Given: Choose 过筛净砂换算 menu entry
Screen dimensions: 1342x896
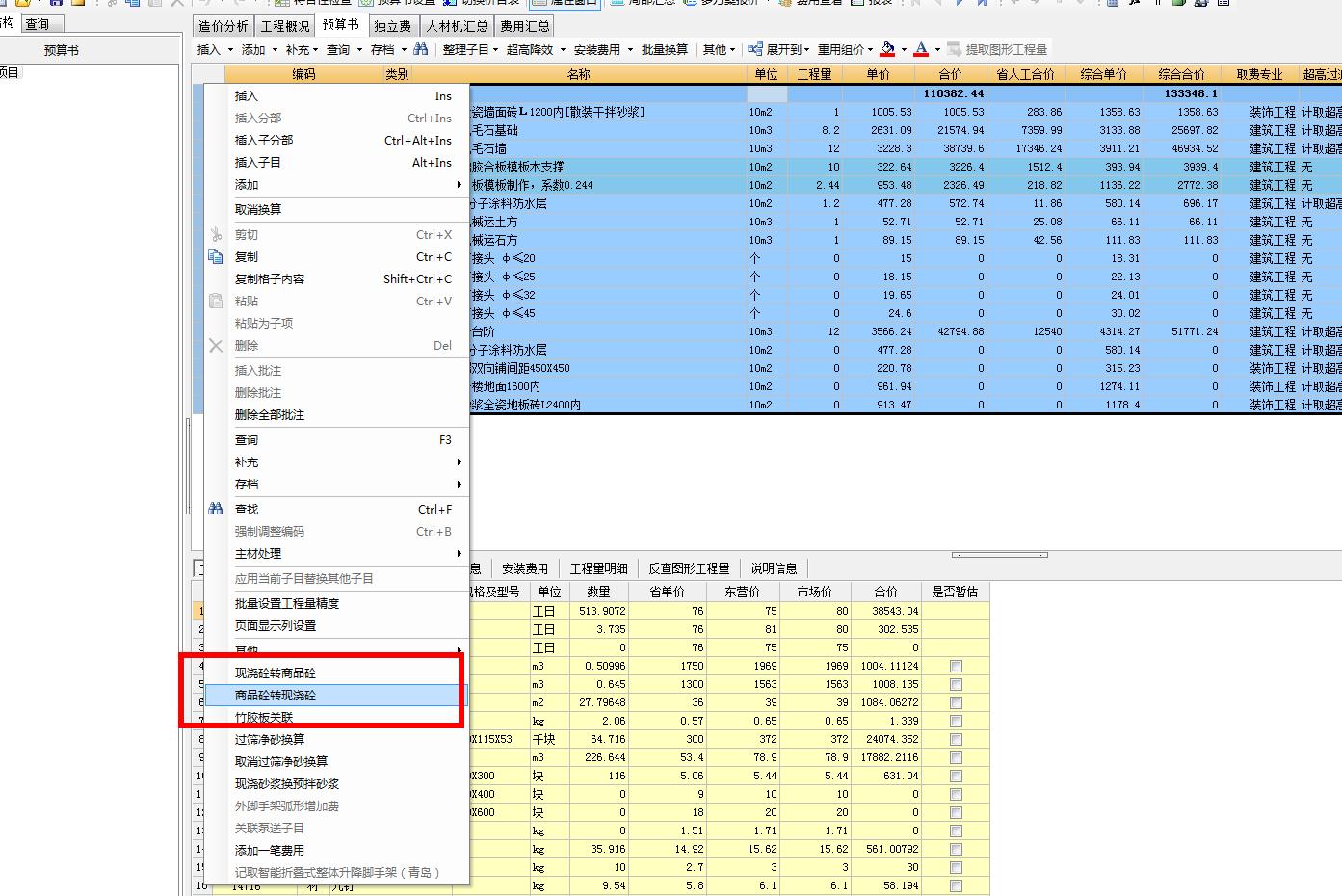Looking at the screenshot, I should 335,739.
